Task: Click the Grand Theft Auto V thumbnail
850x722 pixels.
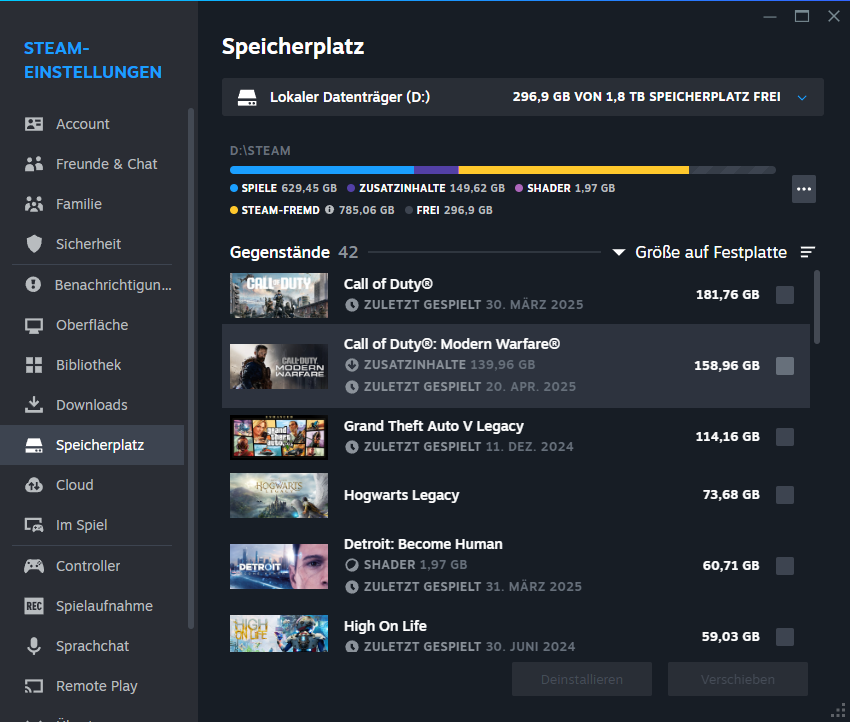Action: (x=279, y=437)
